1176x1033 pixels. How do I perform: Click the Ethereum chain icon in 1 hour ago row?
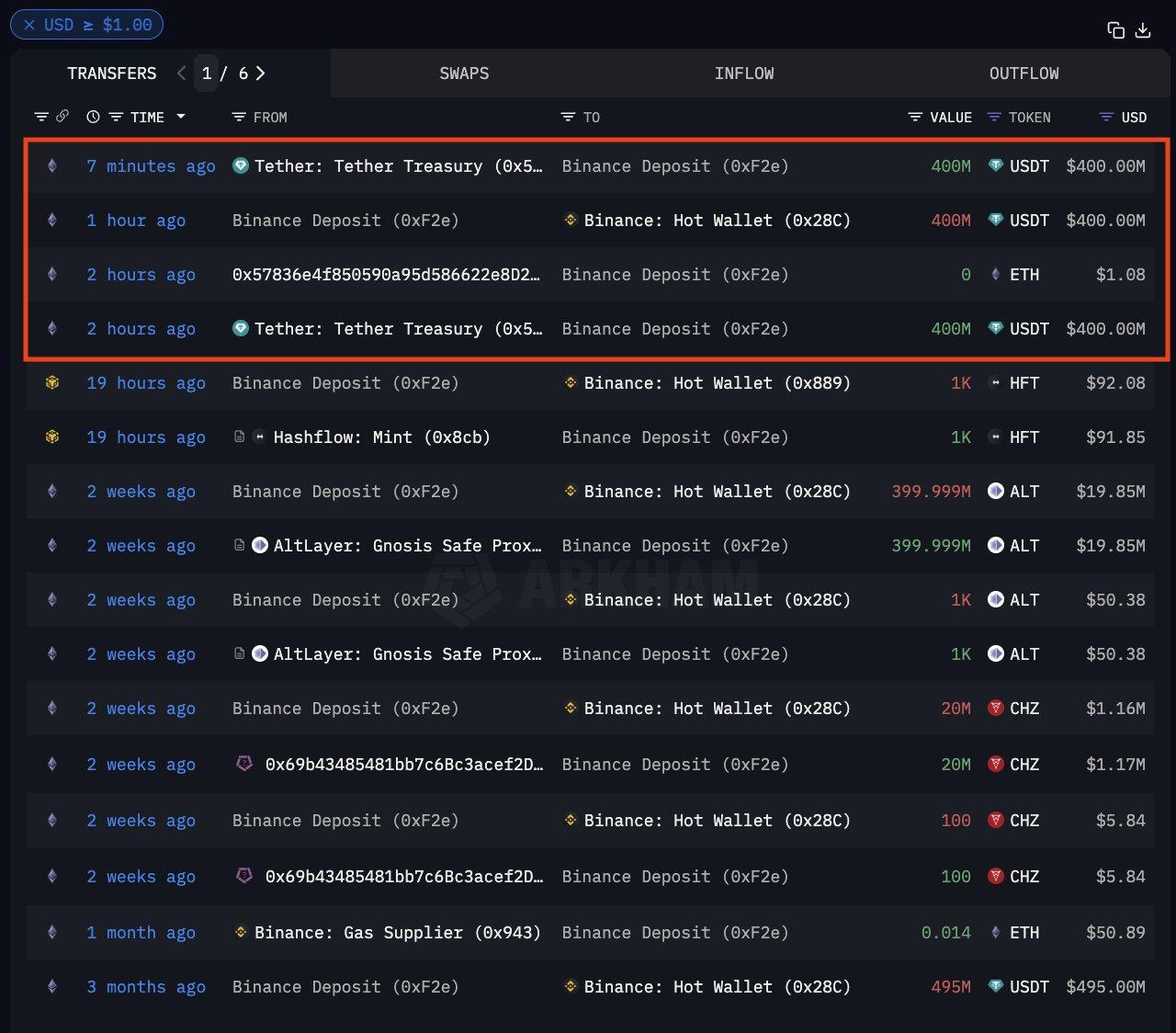52,221
